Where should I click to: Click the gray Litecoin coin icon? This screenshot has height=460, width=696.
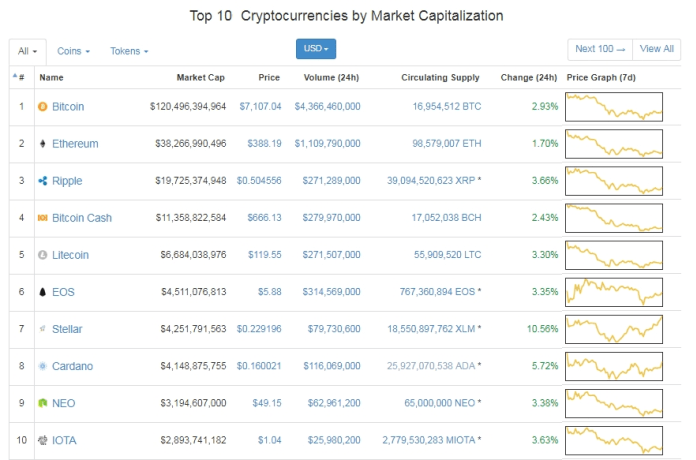pyautogui.click(x=42, y=255)
